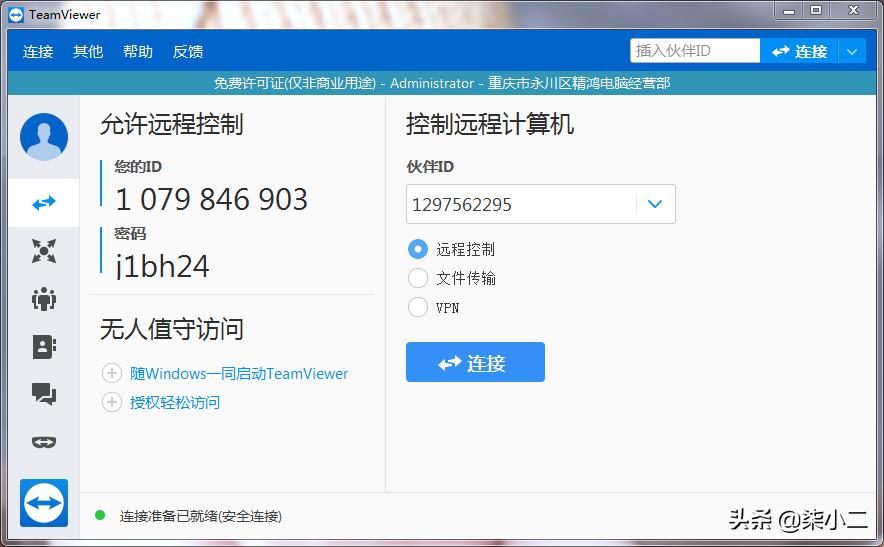Viewport: 884px width, 547px height.
Task: Expand dropdown arrow beside top-bar 连接 button
Action: (x=852, y=51)
